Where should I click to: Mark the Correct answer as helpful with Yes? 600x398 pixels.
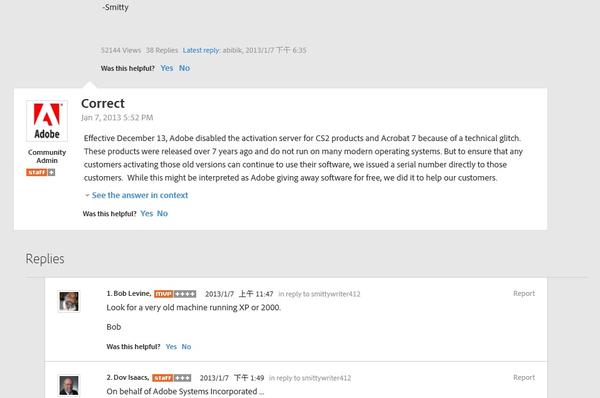pyautogui.click(x=147, y=214)
